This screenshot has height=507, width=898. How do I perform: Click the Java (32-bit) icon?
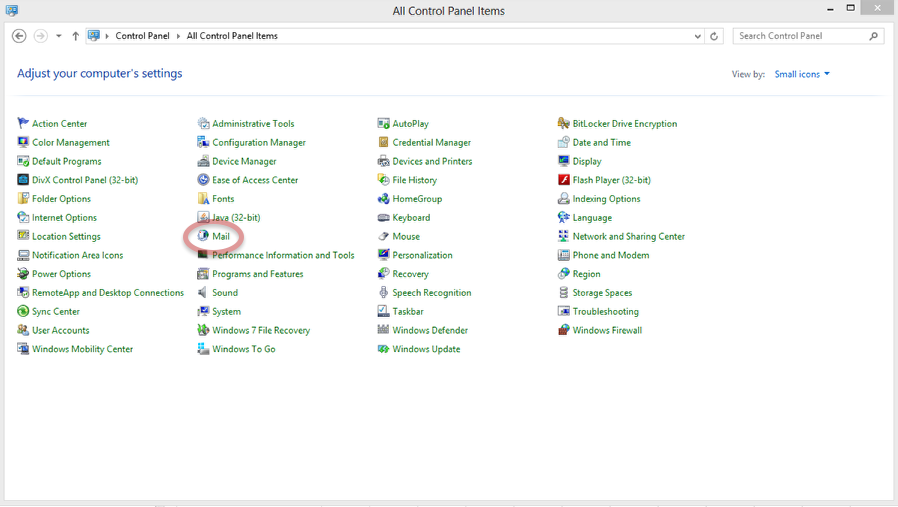tap(203, 217)
